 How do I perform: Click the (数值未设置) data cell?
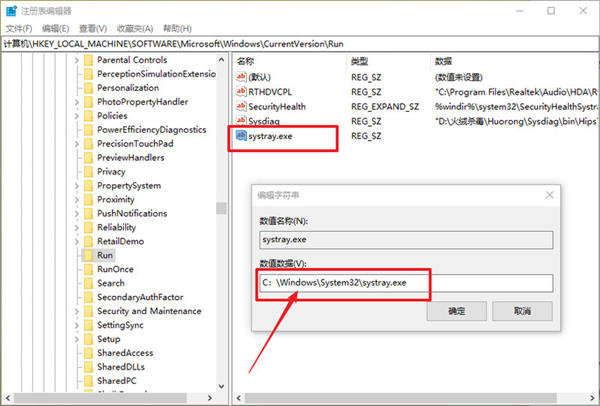pos(458,77)
